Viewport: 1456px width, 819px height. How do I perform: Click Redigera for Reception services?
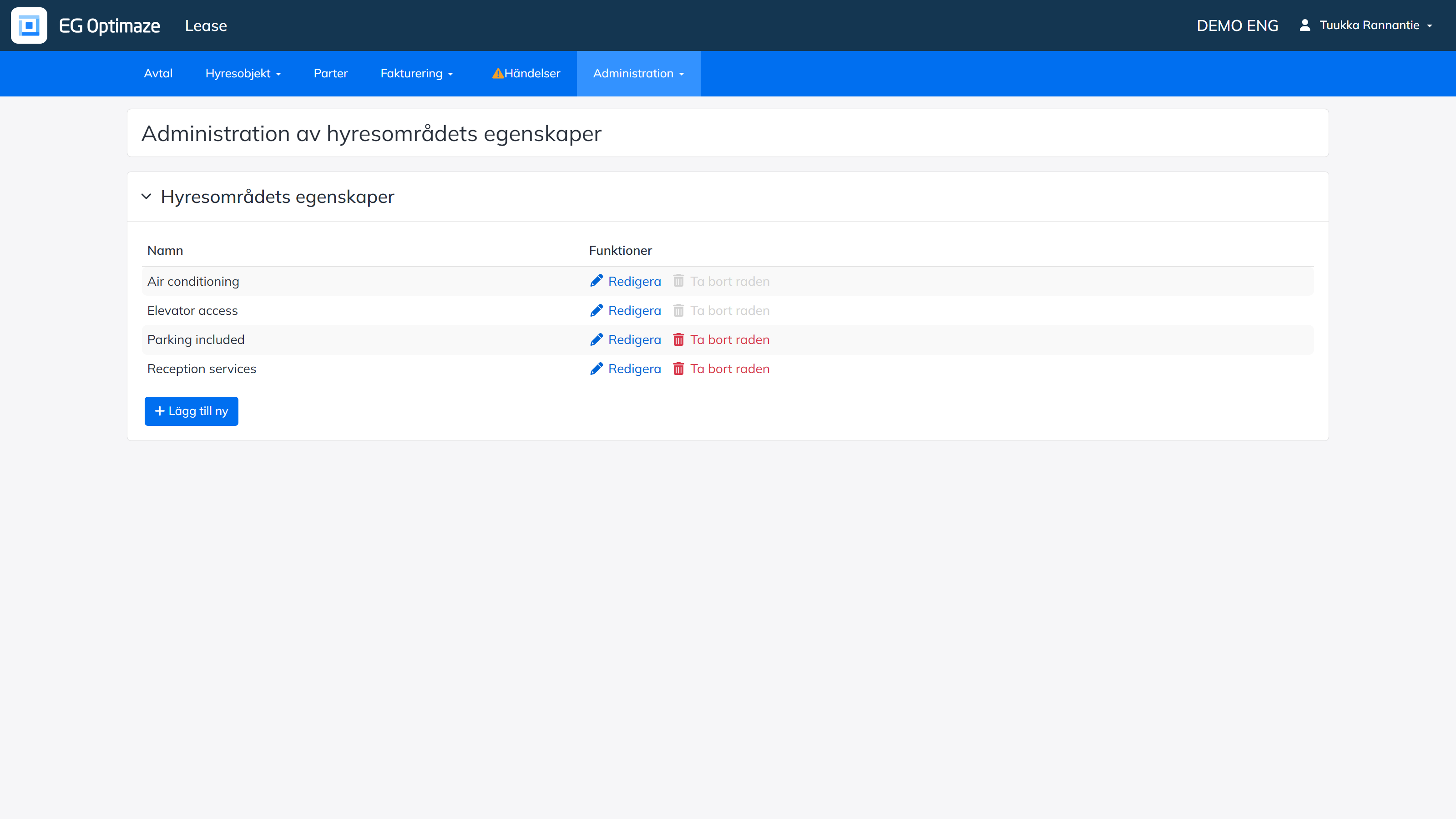(x=626, y=369)
